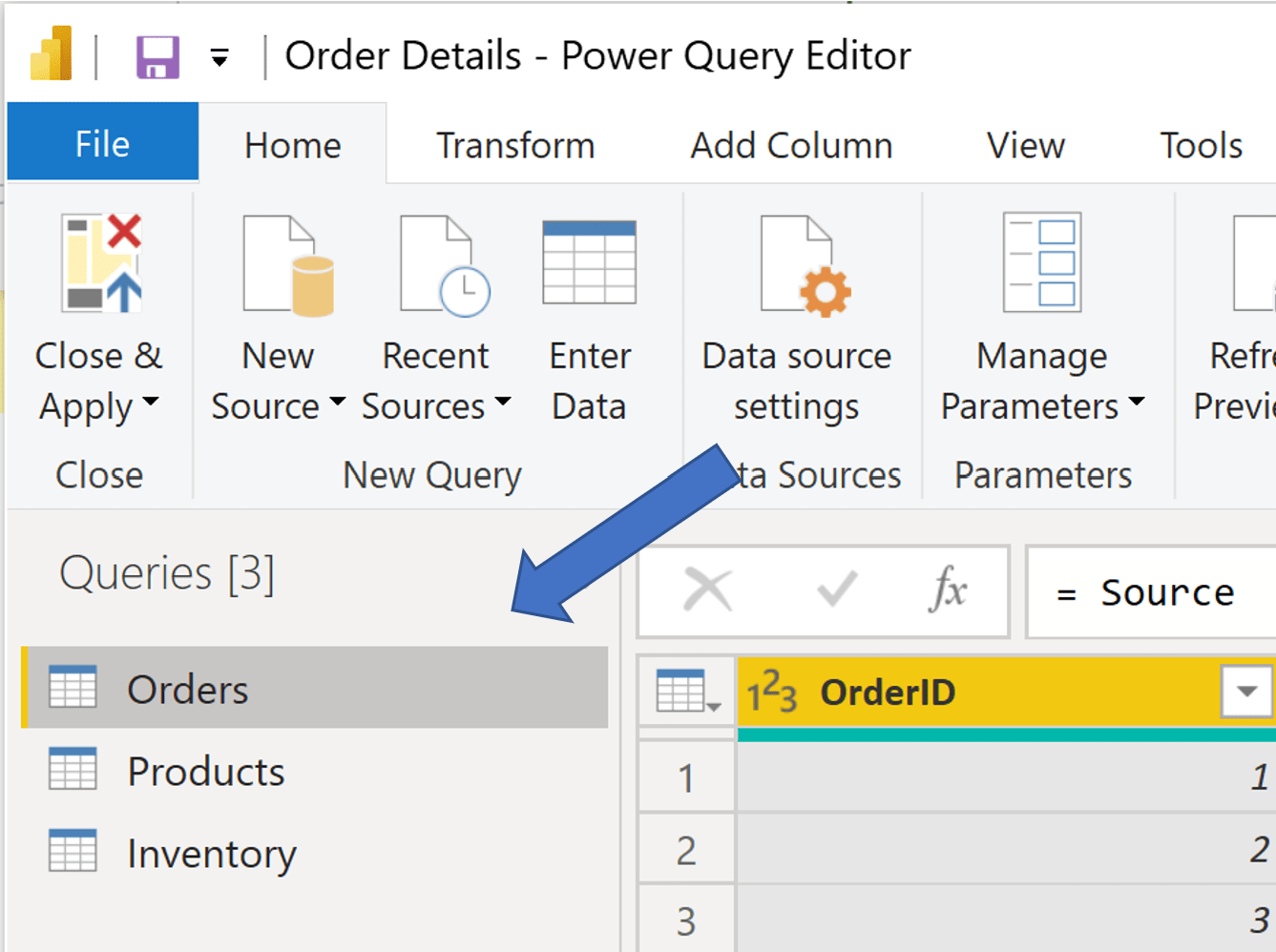This screenshot has width=1276, height=952.
Task: Open the OrderID column filter dropdown
Action: [1245, 691]
